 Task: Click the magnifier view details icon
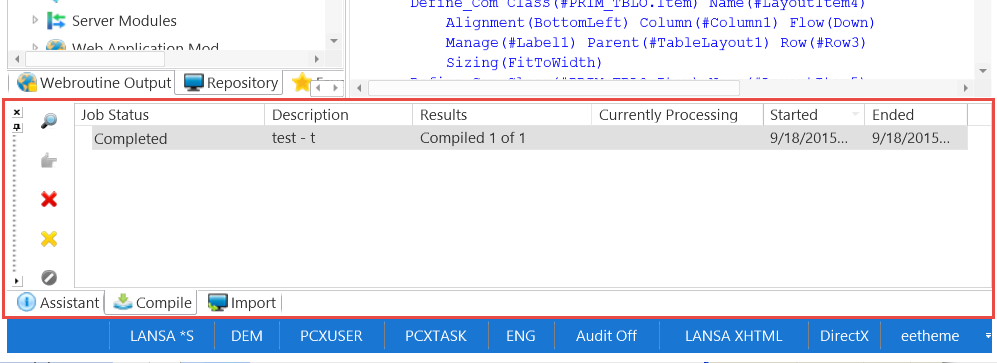(x=48, y=121)
